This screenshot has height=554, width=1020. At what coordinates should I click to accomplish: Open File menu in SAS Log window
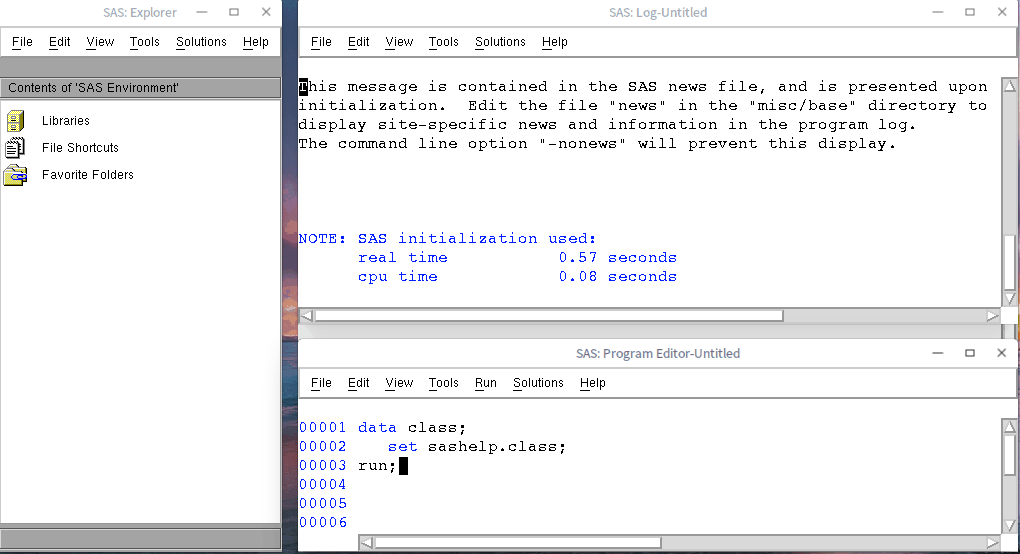point(321,42)
